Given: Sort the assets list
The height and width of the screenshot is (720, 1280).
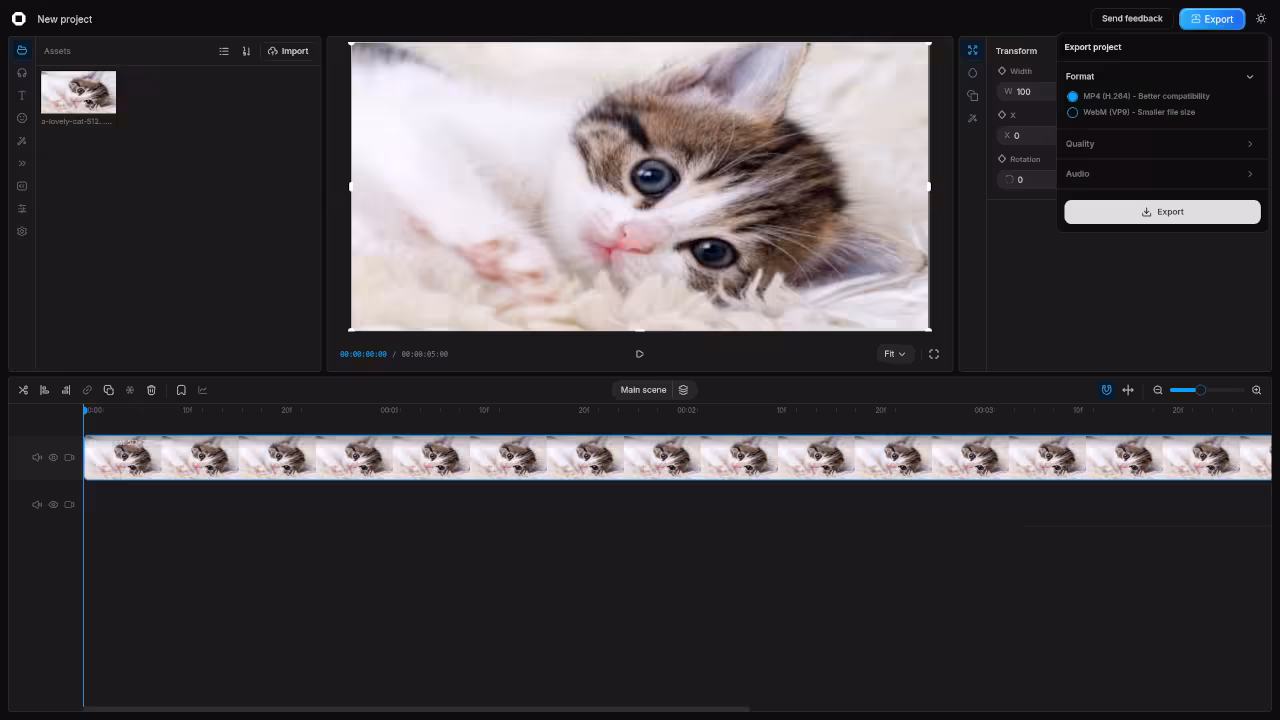Looking at the screenshot, I should tap(246, 51).
